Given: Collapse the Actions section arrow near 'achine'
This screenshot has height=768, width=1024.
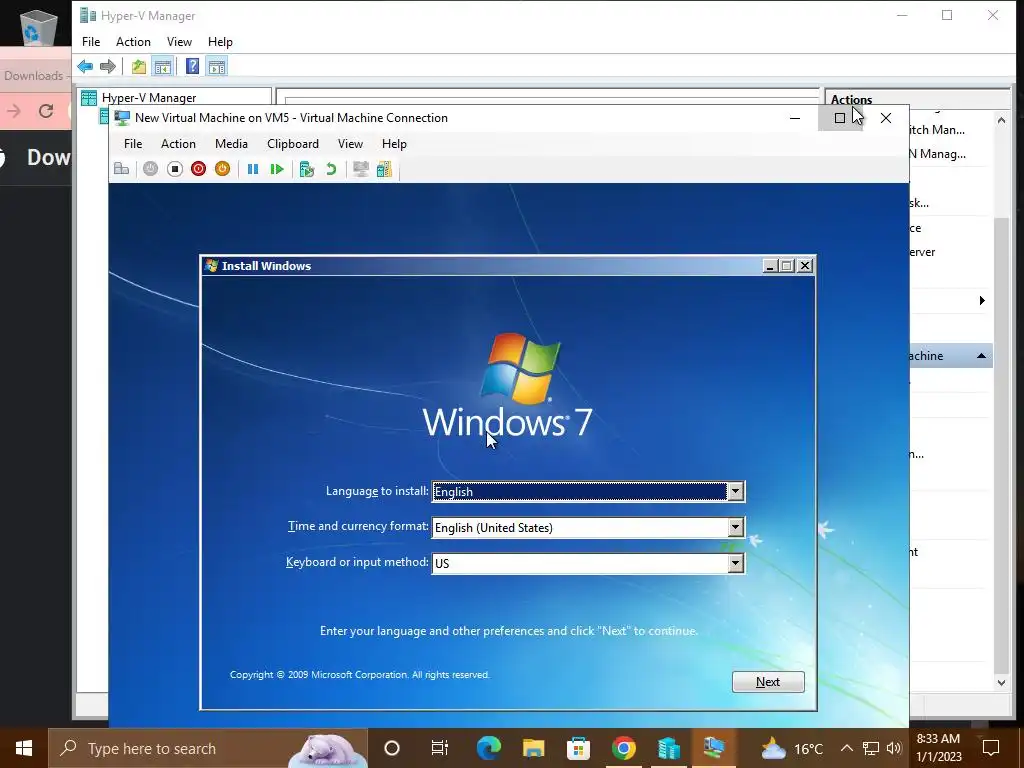Looking at the screenshot, I should 981,356.
